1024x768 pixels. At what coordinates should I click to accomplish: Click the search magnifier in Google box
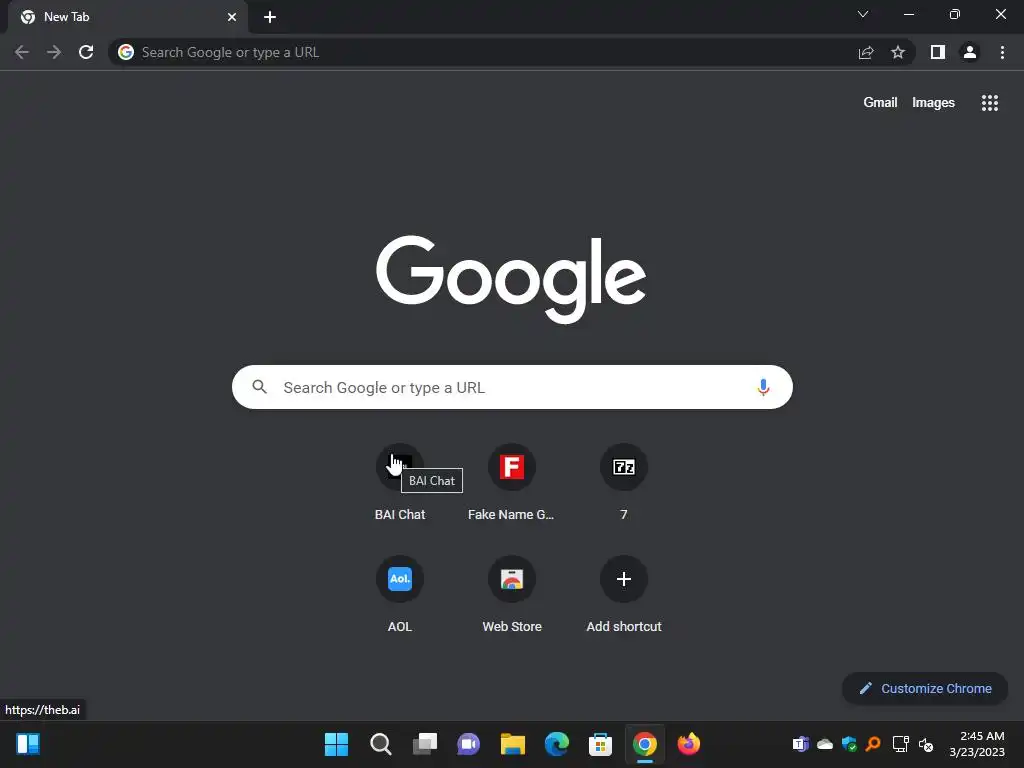[x=259, y=387]
